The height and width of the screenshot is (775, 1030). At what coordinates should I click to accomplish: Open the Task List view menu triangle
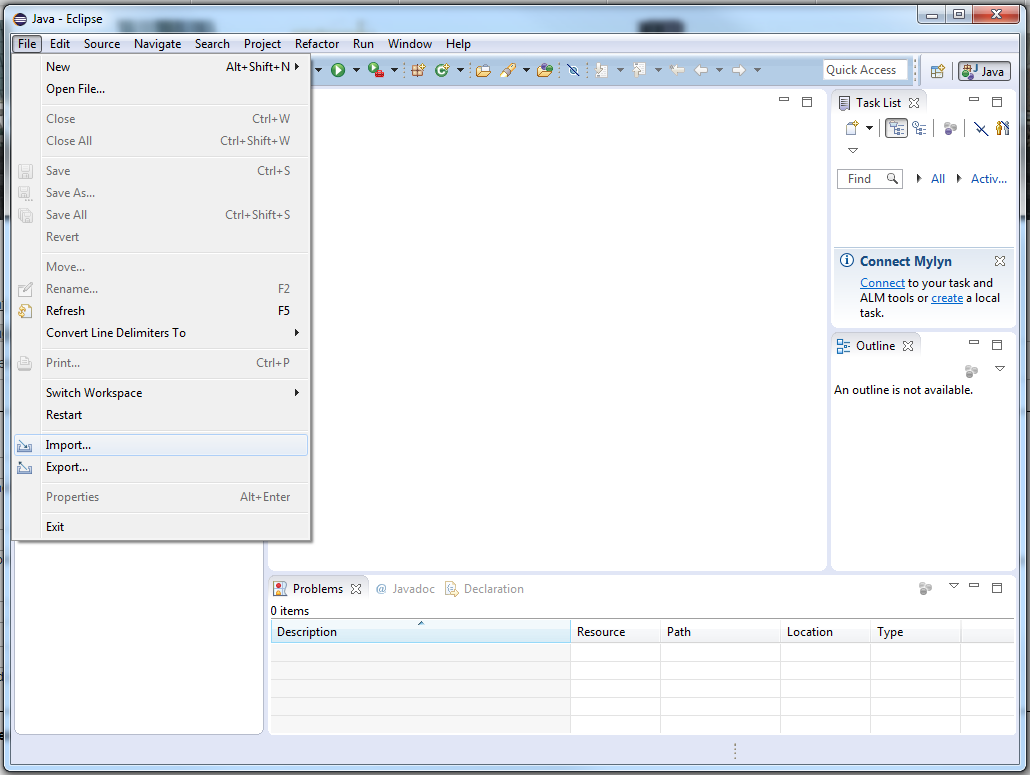click(x=853, y=151)
